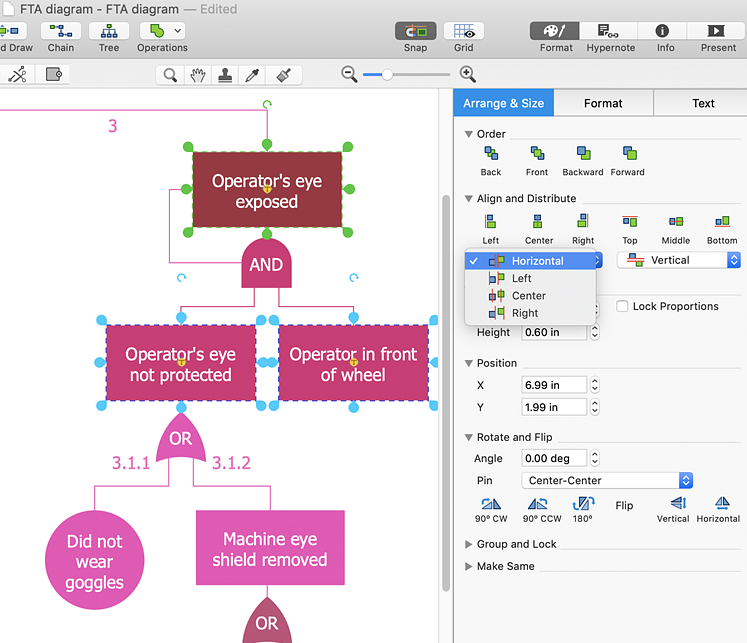The width and height of the screenshot is (747, 643).
Task: Click the Angle input field
Action: pyautogui.click(x=553, y=458)
